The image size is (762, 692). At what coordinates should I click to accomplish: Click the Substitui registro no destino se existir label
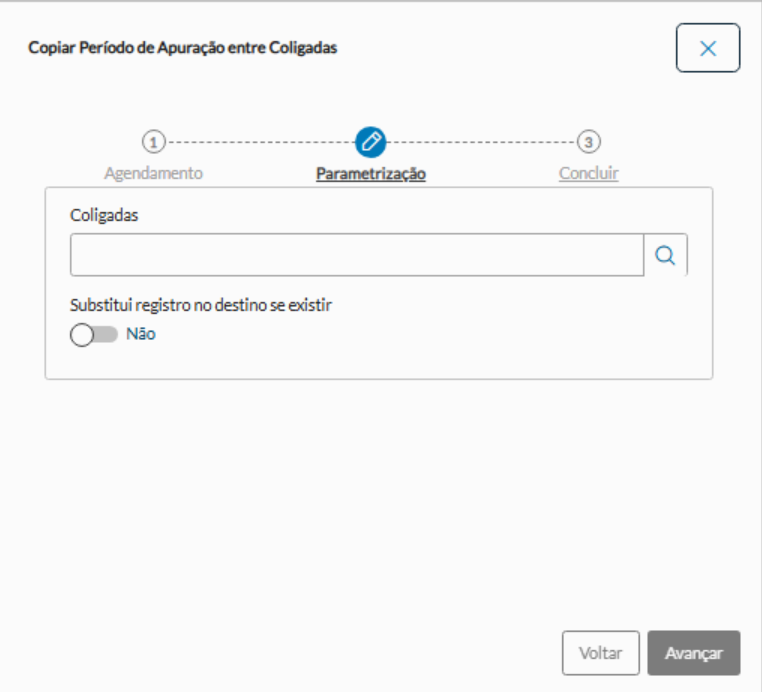(201, 305)
